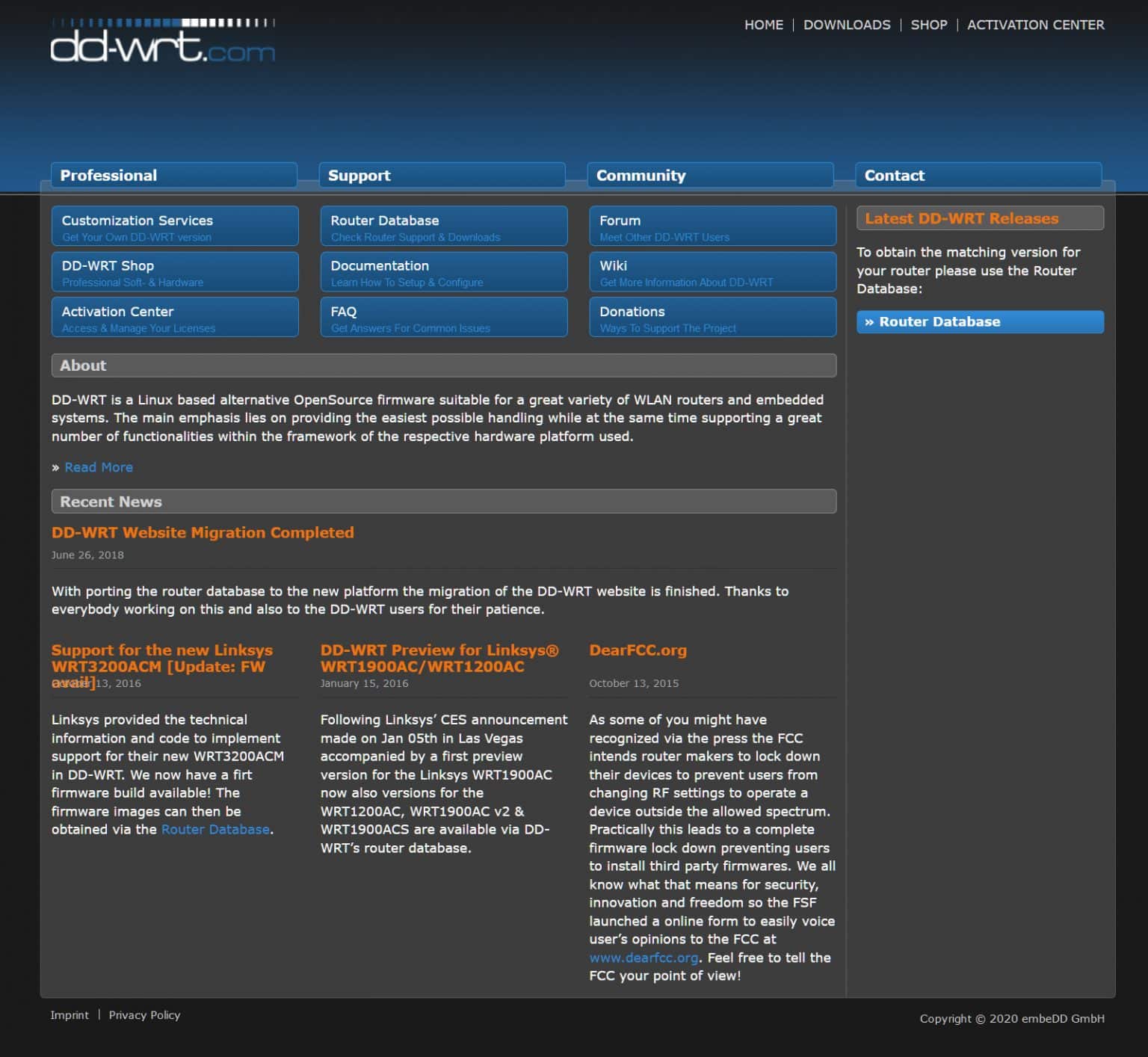Follow the Read More link
The image size is (1148, 1057).
pyautogui.click(x=99, y=467)
